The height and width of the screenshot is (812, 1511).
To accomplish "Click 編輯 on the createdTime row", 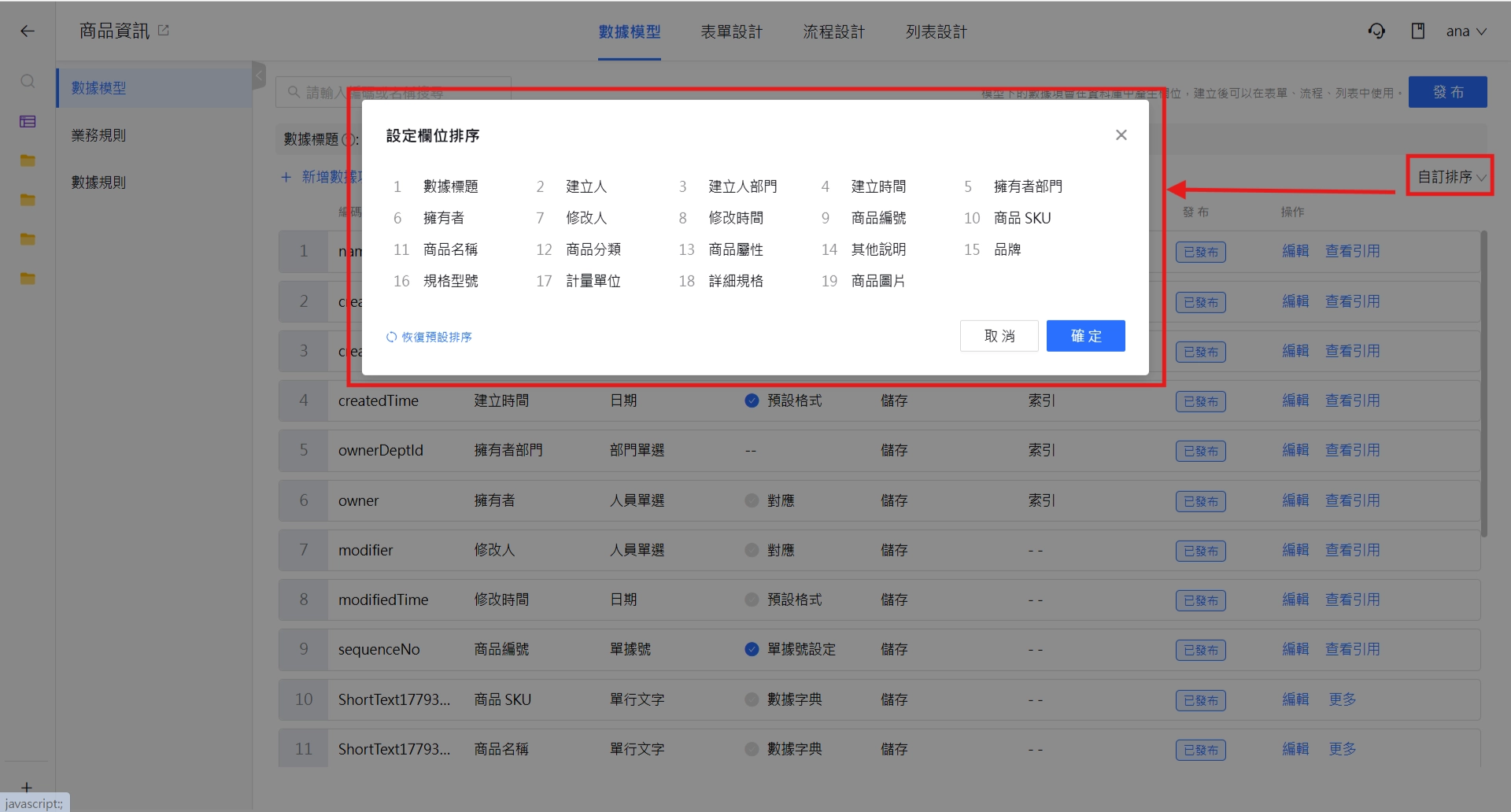I will (1295, 400).
